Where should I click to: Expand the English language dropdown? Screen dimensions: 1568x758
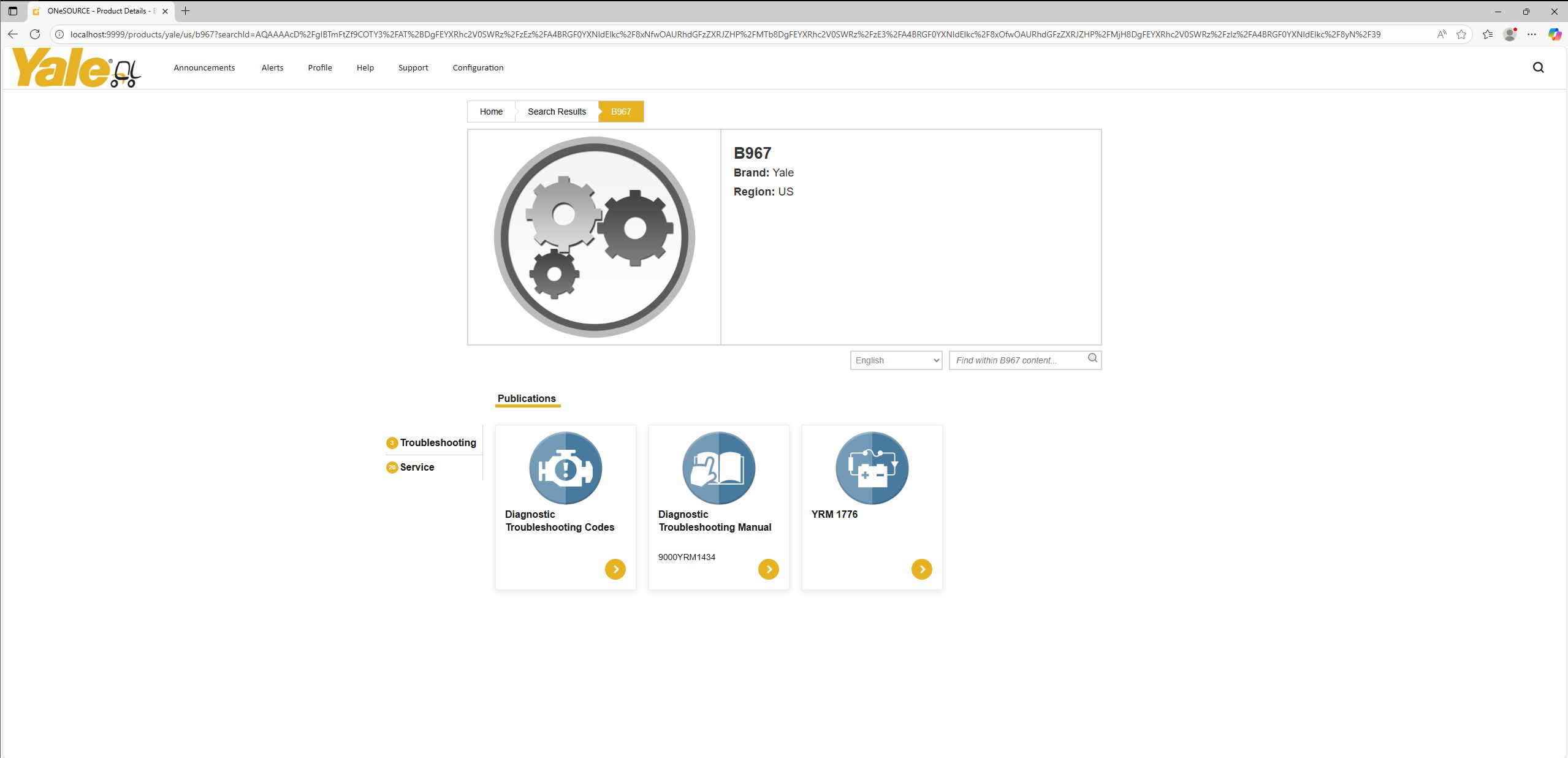(x=896, y=360)
